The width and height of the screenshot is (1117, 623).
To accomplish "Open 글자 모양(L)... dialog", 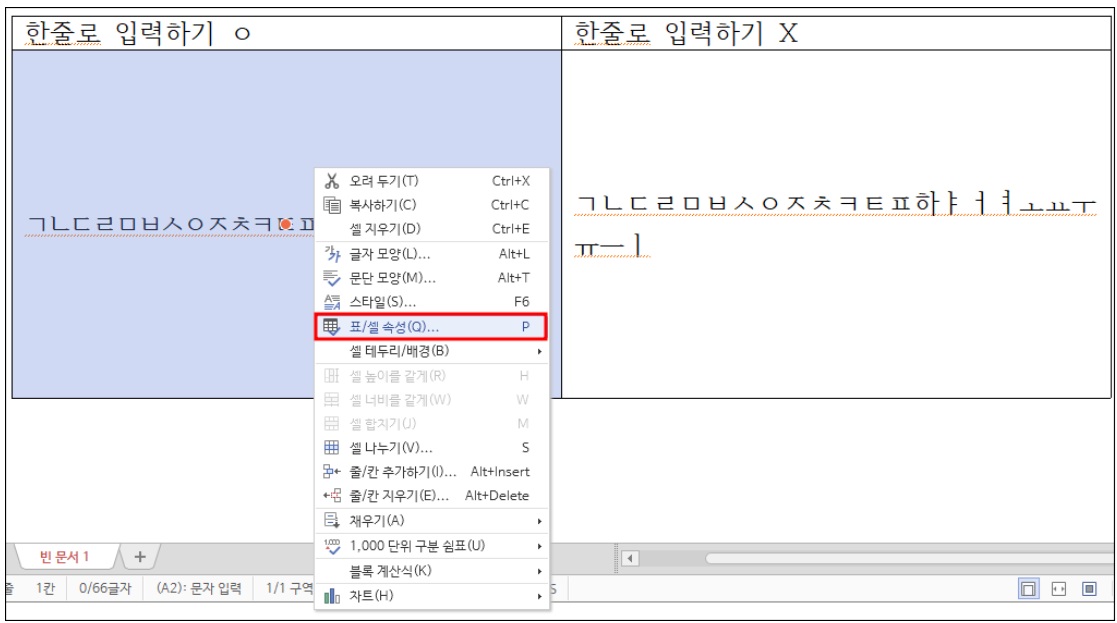I will (x=432, y=253).
